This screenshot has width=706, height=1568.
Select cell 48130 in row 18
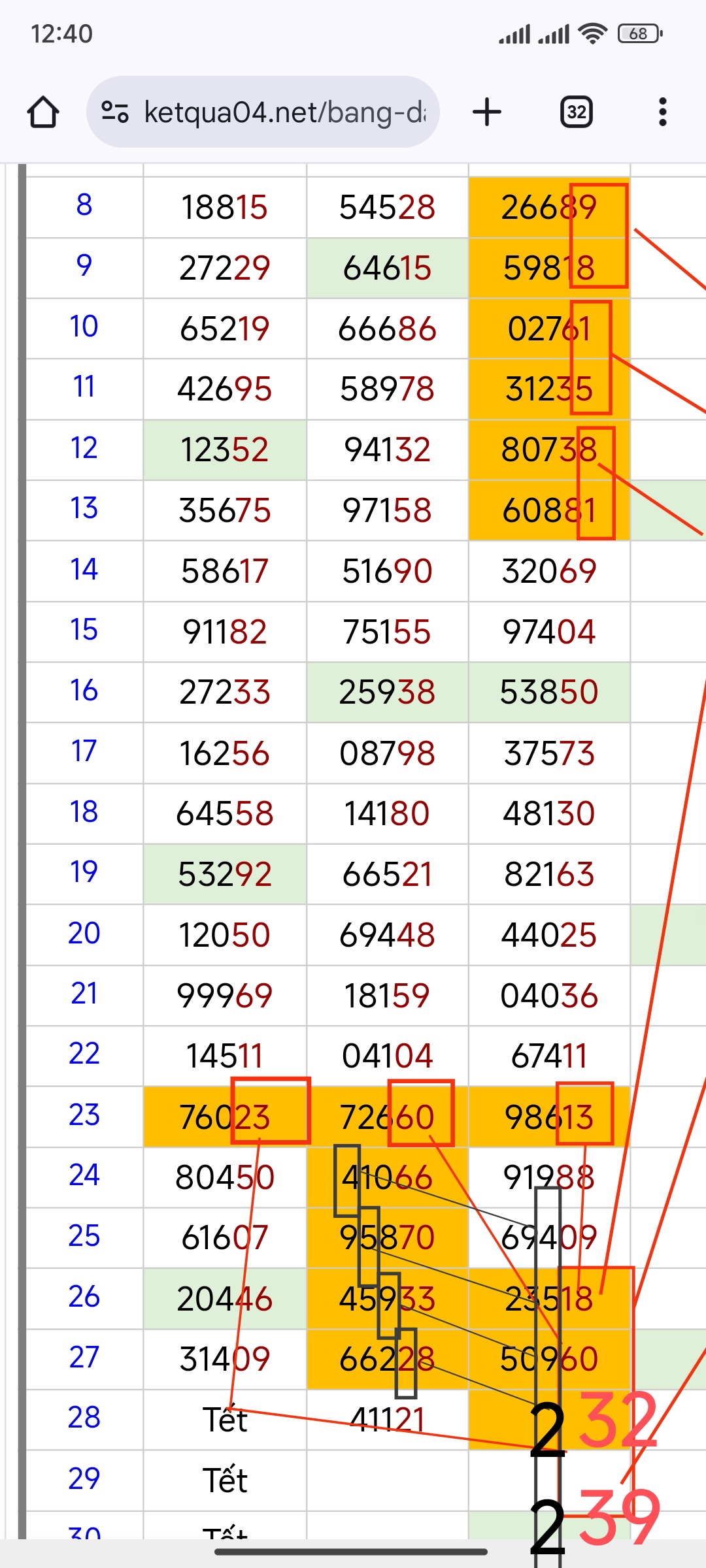pyautogui.click(x=549, y=814)
